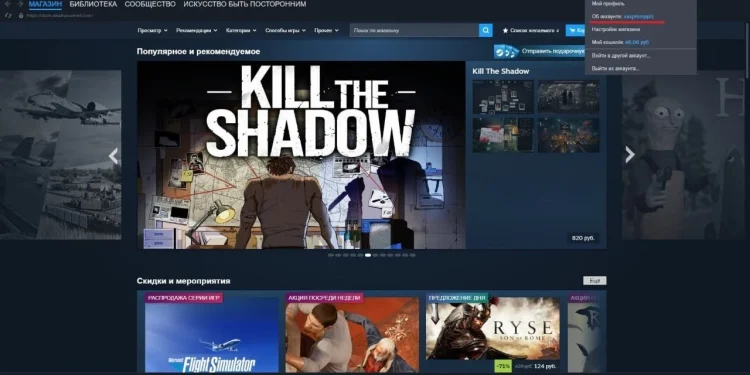Screen dimensions: 750x375
Task: Click Отправить подарочную карту link
Action: pyautogui.click(x=553, y=51)
